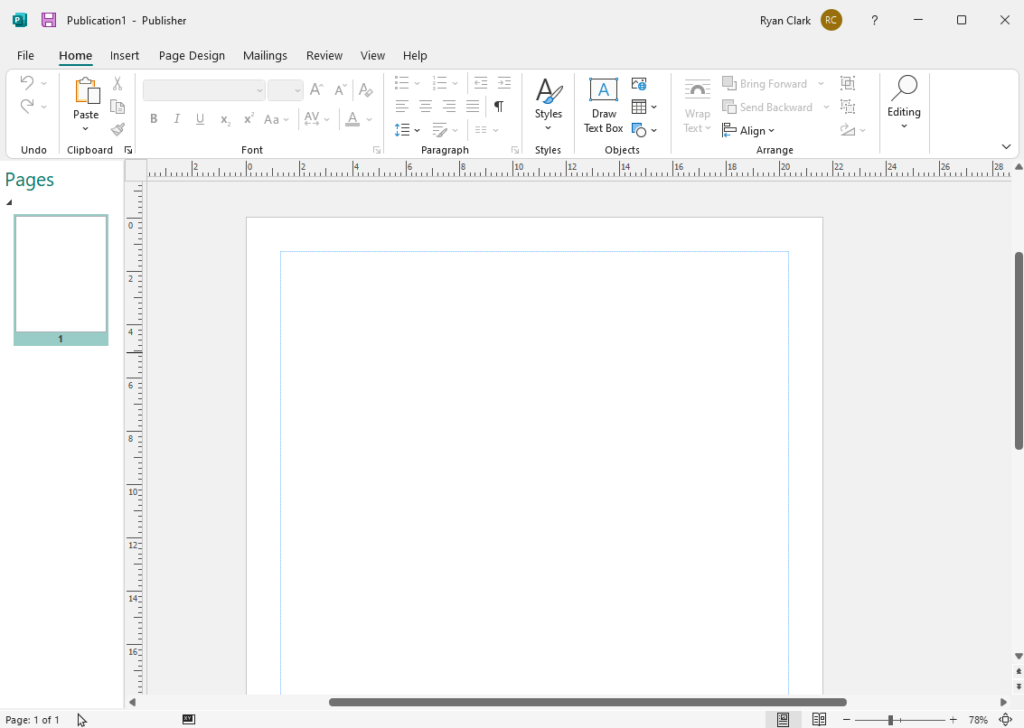The width and height of the screenshot is (1024, 728).
Task: Toggle paragraph marks special characters
Action: click(499, 106)
